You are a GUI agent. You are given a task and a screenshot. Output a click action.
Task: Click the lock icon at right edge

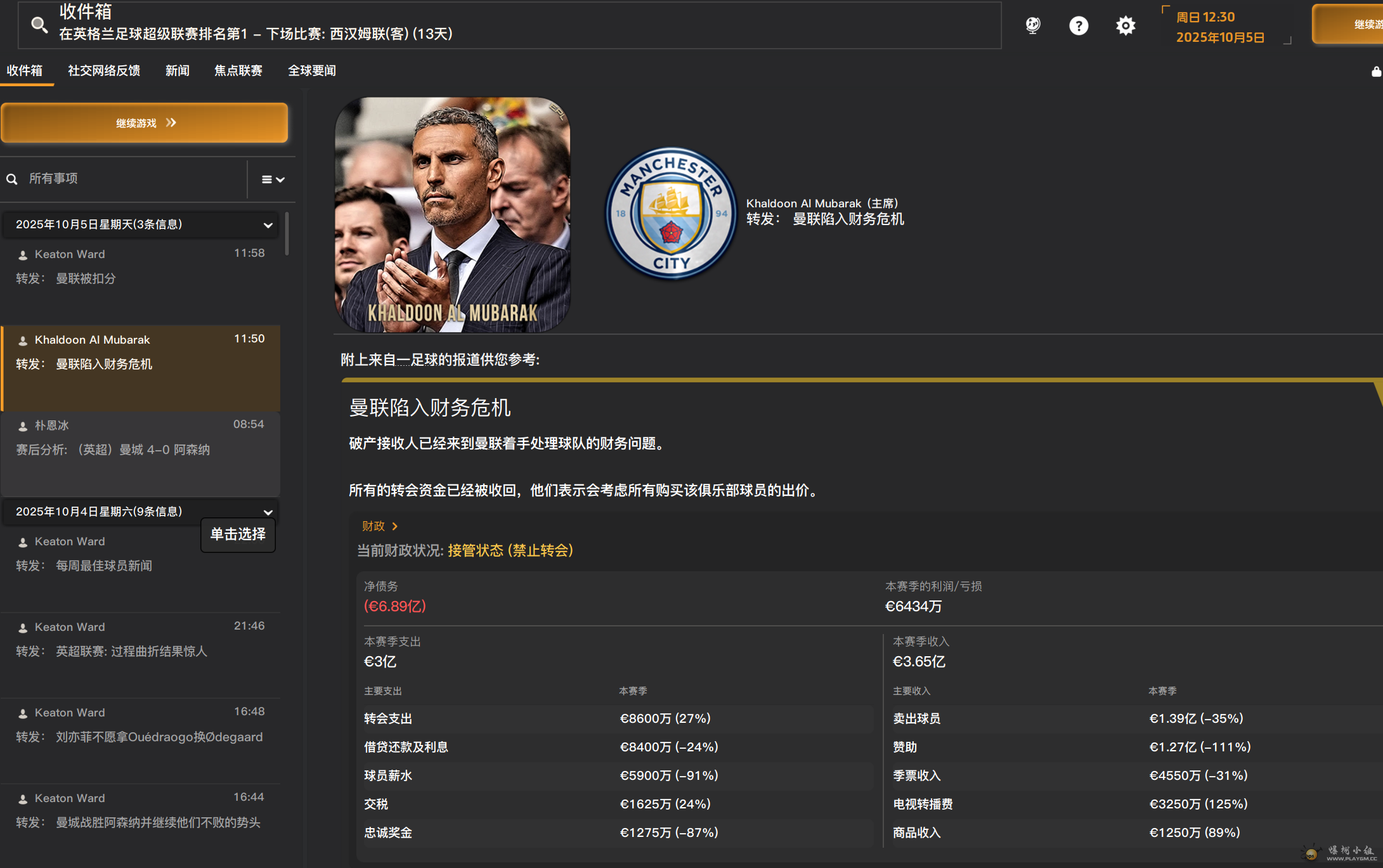point(1376,72)
